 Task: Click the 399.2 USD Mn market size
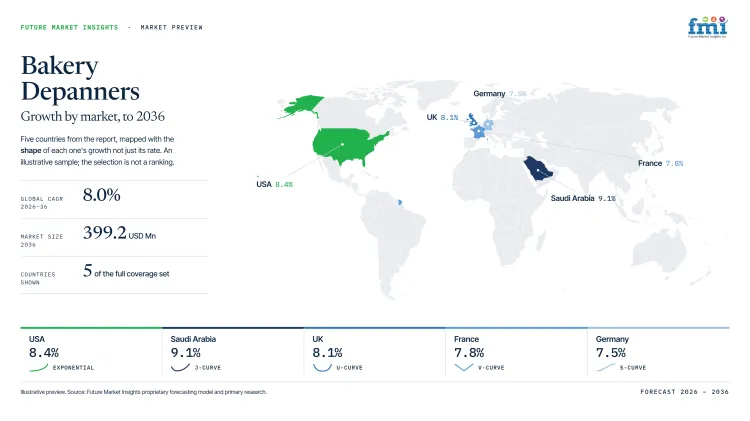[119, 233]
